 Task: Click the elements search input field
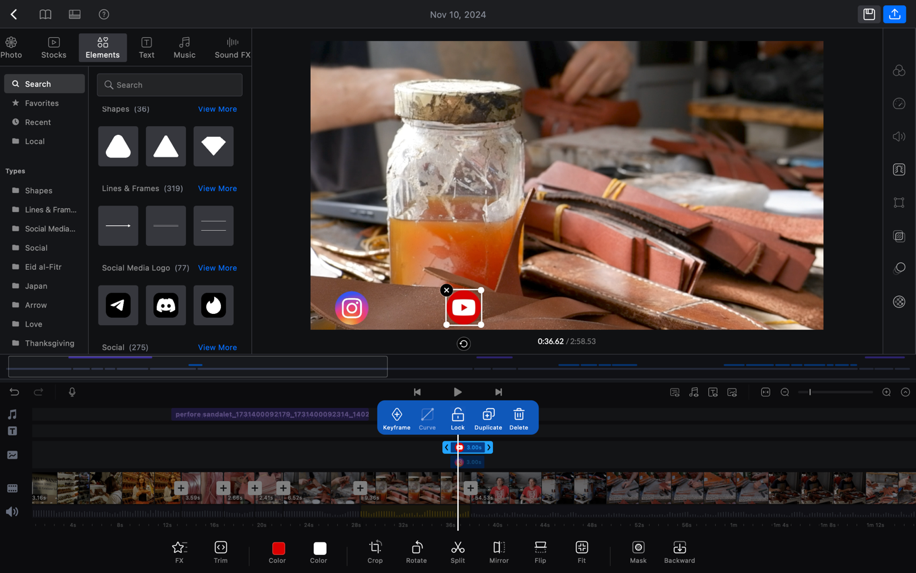[x=170, y=85]
